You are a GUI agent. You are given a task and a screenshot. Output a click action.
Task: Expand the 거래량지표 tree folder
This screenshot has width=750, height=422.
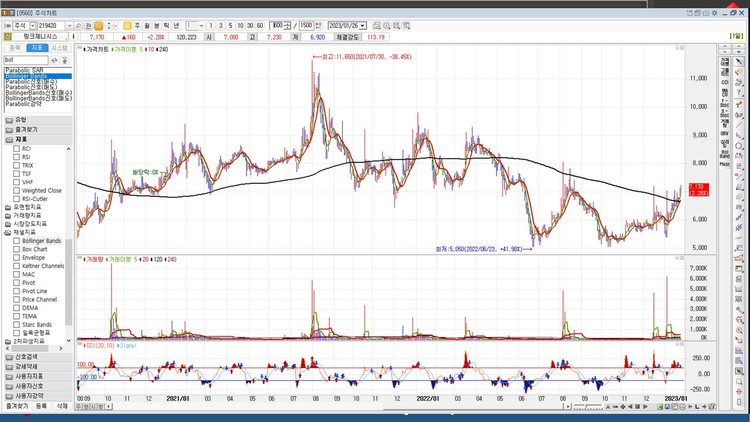coord(8,216)
